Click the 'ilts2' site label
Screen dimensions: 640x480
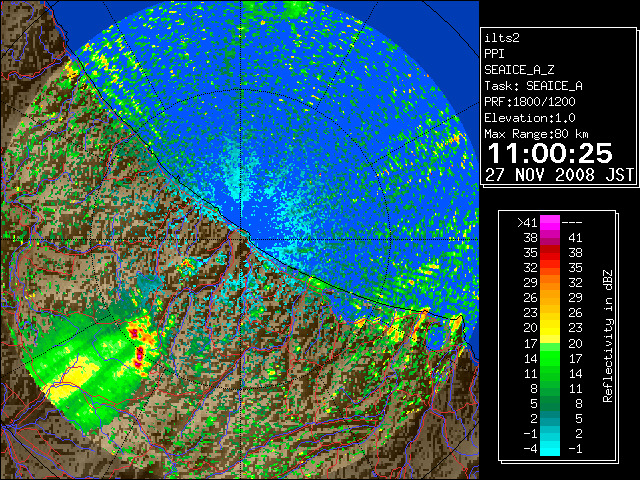click(502, 38)
